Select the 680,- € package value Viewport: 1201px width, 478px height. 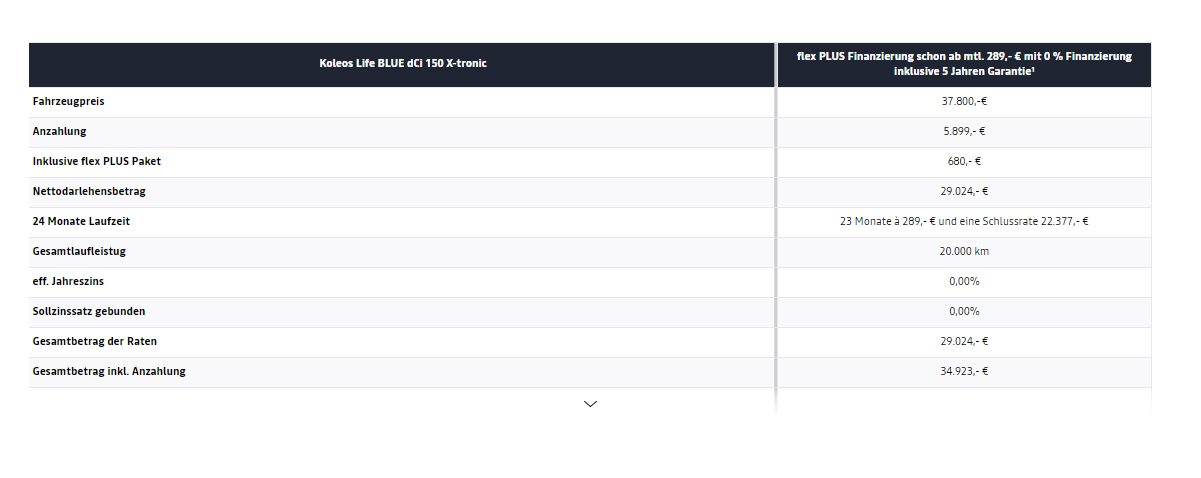pos(964,161)
